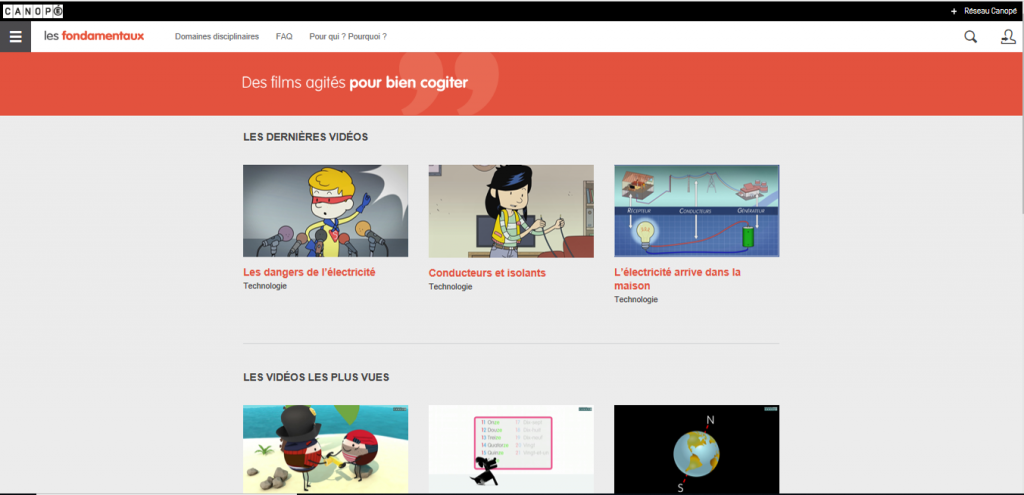Go to the FAQ page

pos(284,37)
